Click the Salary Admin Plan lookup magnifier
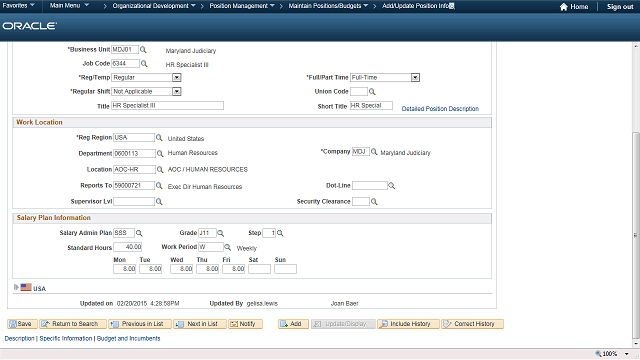This screenshot has width=640, height=360. [x=139, y=233]
